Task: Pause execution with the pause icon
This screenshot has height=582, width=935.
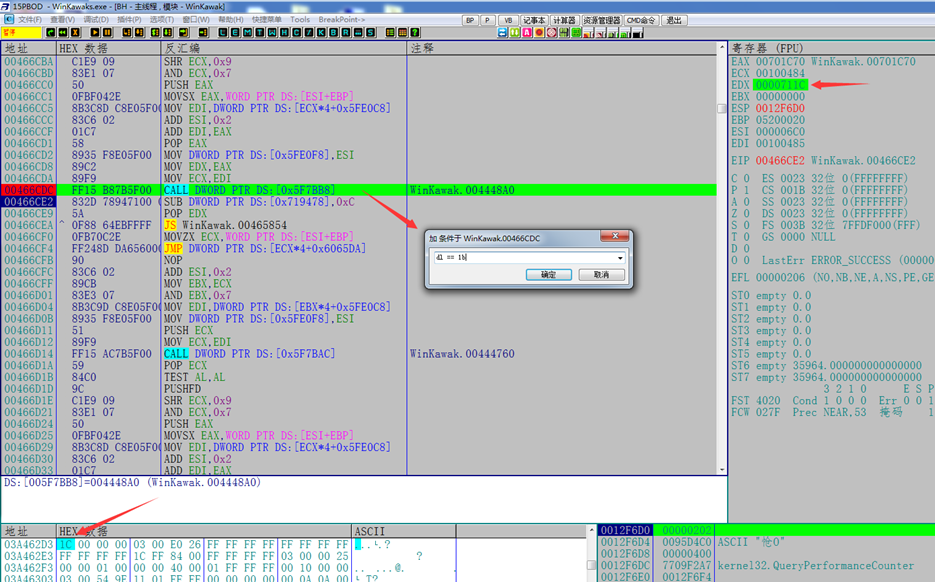Action: [107, 32]
